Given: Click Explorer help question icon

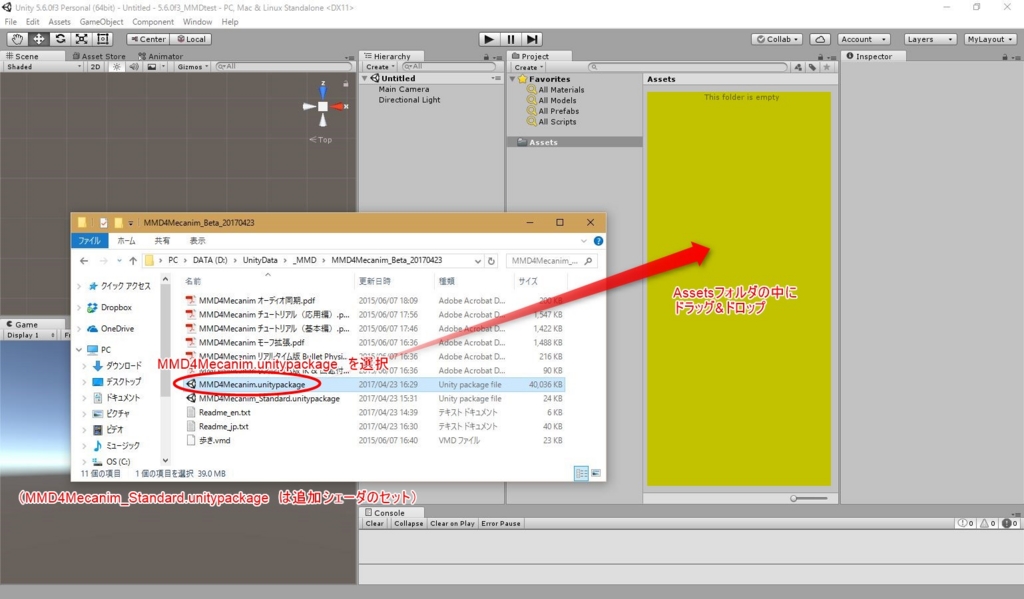Looking at the screenshot, I should click(598, 241).
